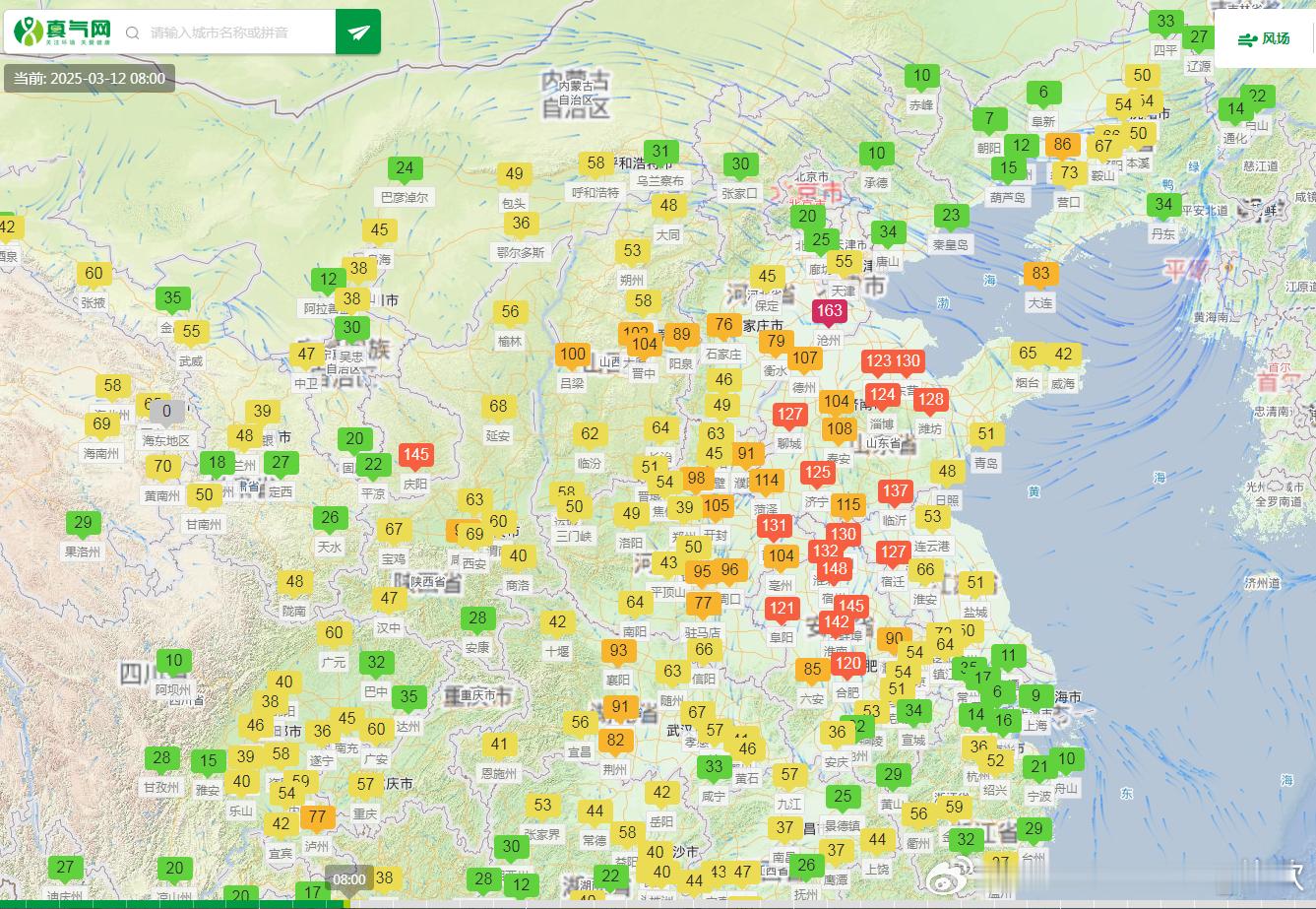Click the 58 marker above 呼和浩特

click(595, 164)
